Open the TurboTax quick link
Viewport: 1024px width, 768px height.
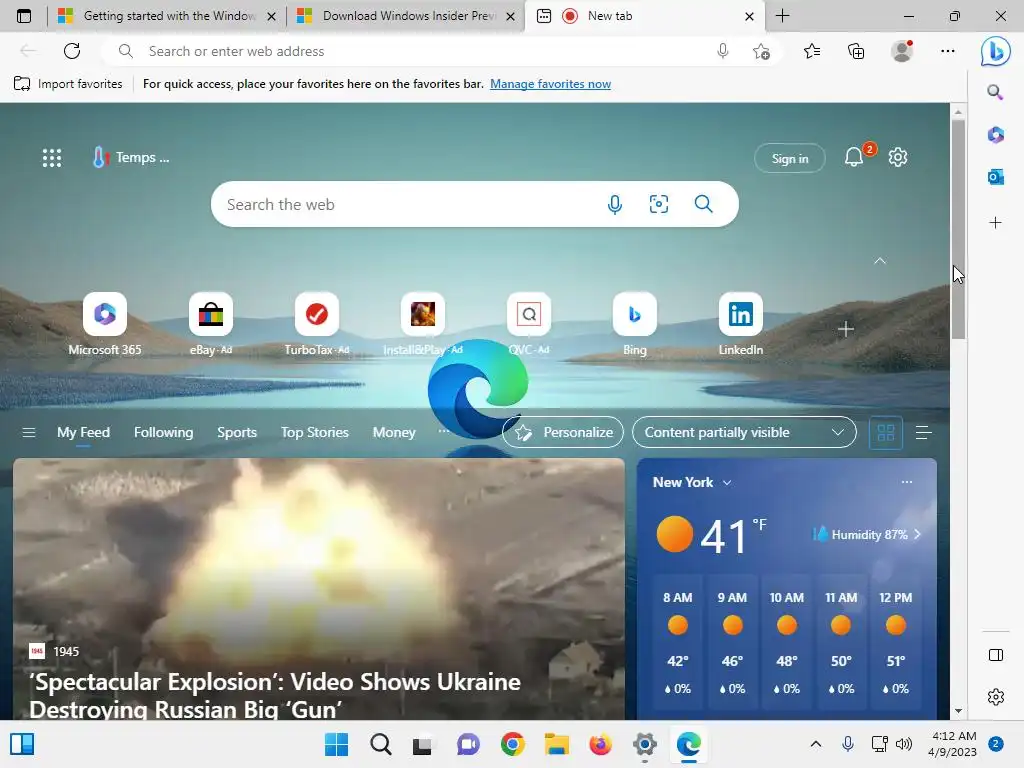coord(317,324)
